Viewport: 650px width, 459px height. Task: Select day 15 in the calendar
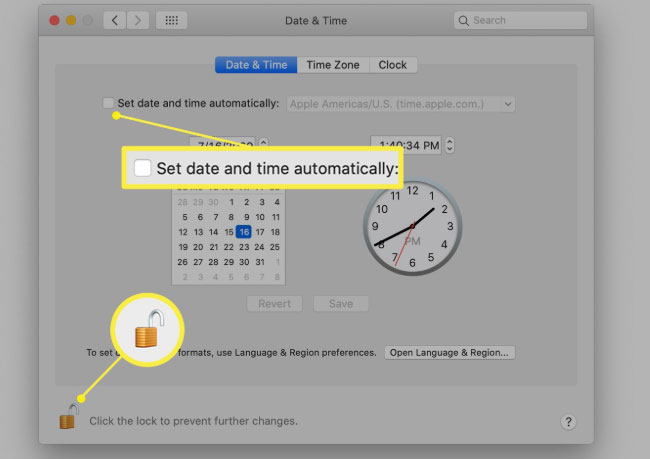point(229,232)
